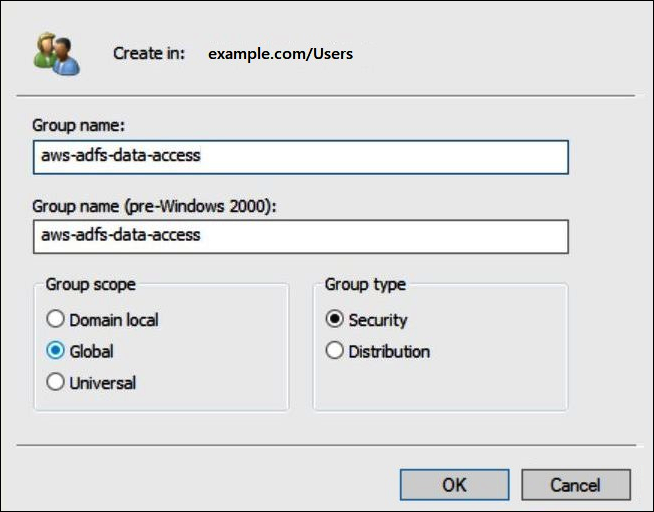This screenshot has width=654, height=512.
Task: Switch group type to Distribution
Action: (x=335, y=351)
